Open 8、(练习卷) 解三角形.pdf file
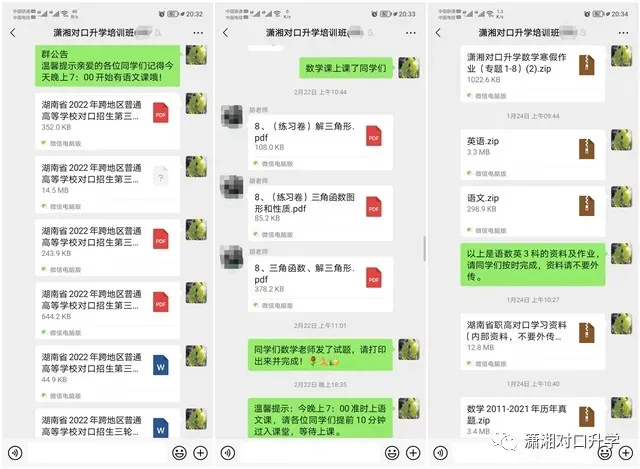Image resolution: width=640 pixels, height=469 pixels. click(x=320, y=142)
